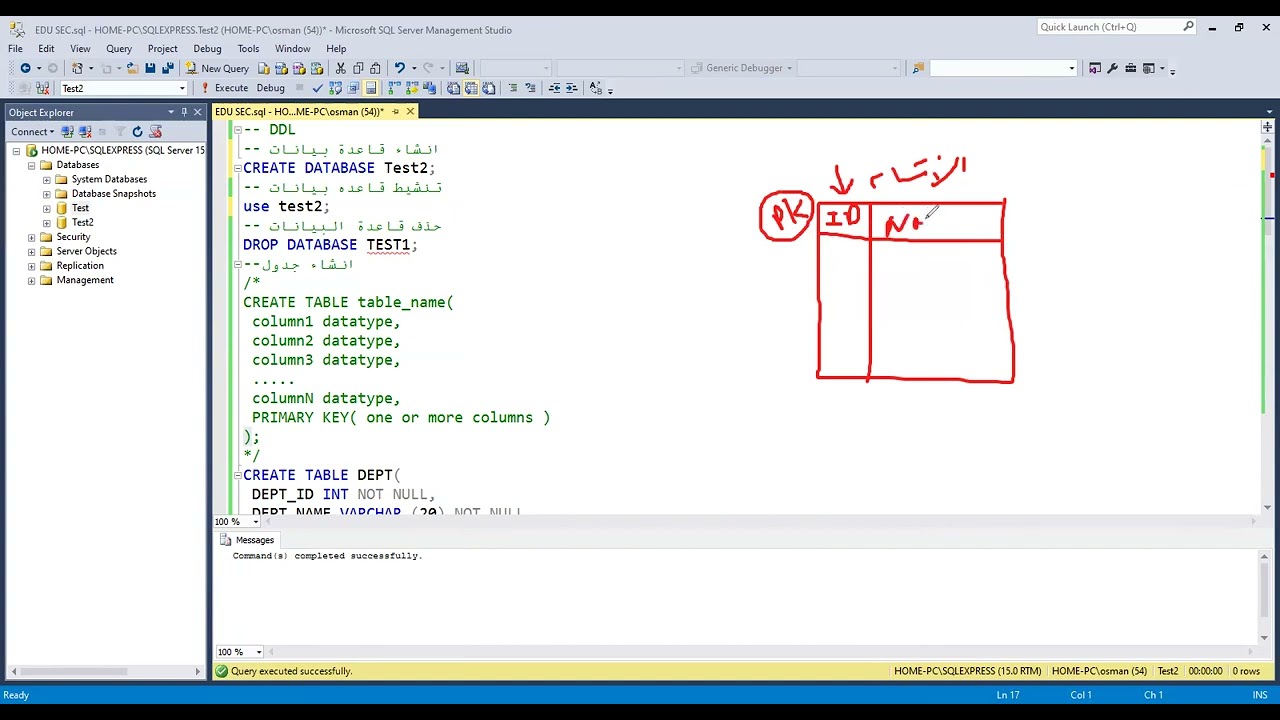Click Comment out selected lines icon
This screenshot has width=1280, height=720.
click(513, 88)
